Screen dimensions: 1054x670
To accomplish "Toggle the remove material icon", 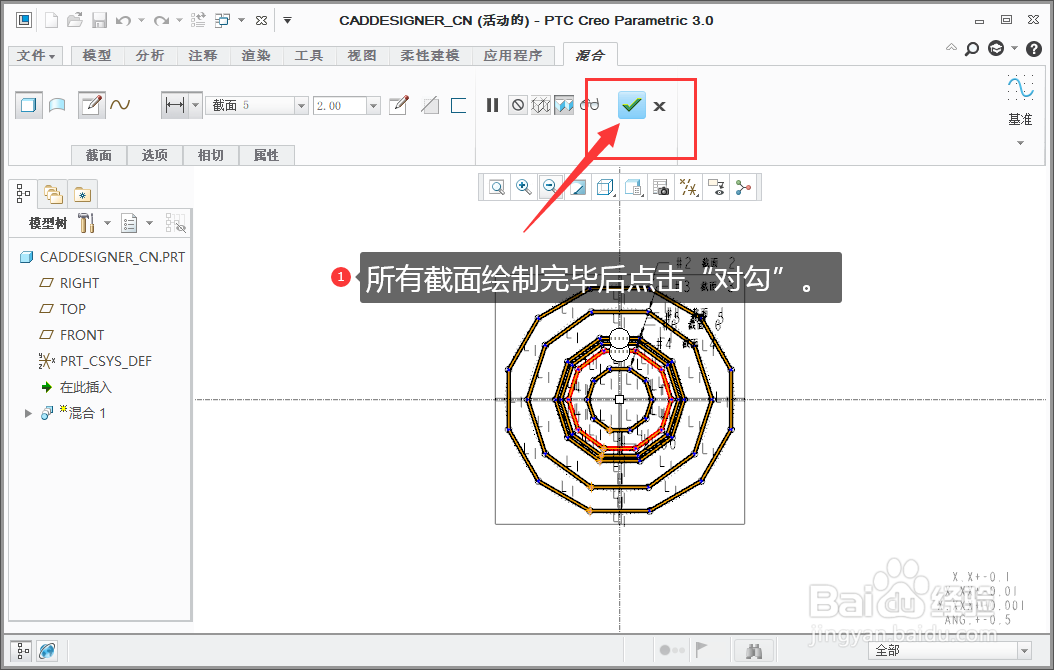I will click(x=430, y=105).
